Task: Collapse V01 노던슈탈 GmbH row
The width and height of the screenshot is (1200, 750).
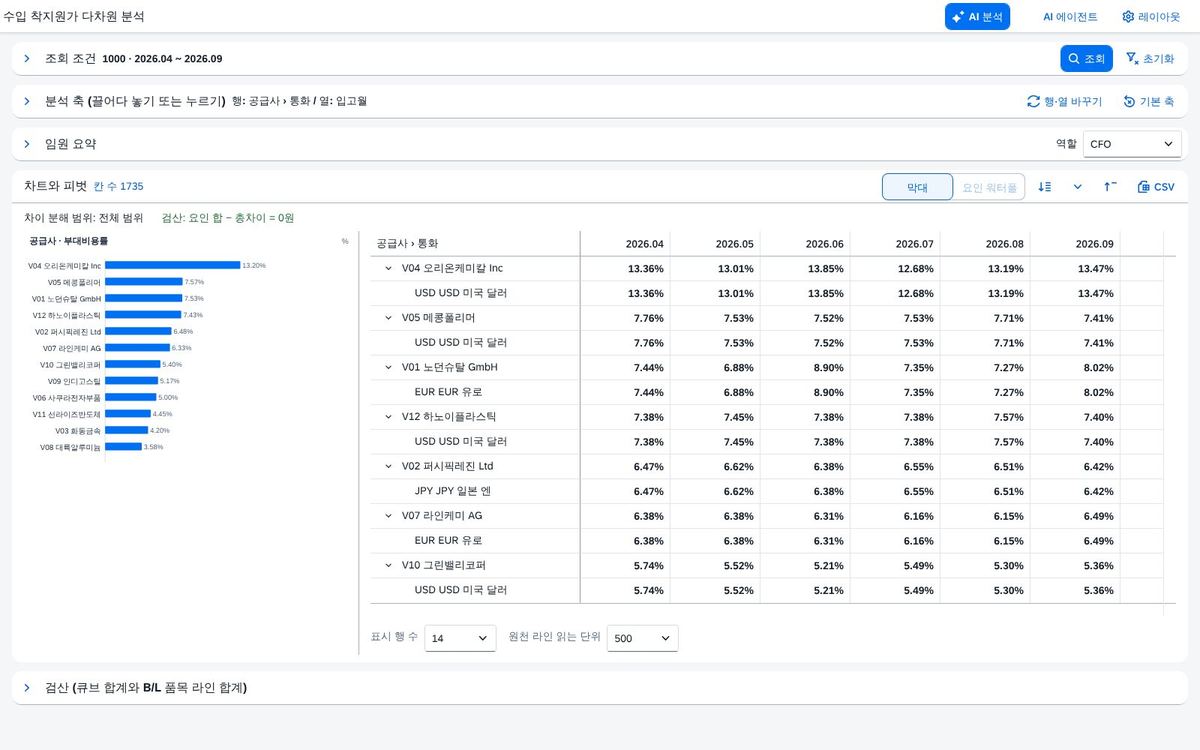Action: pyautogui.click(x=389, y=367)
